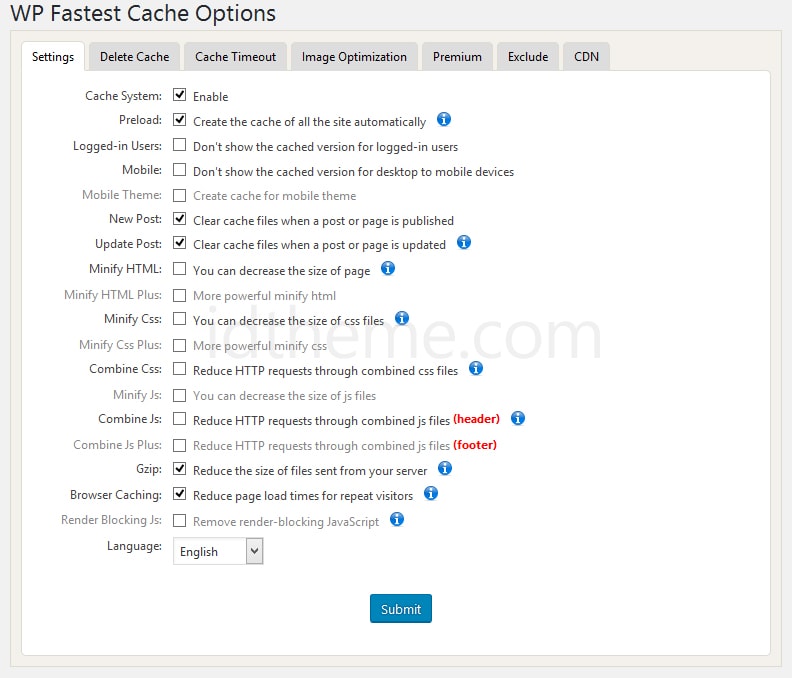Tick the Minify Css Plus checkbox
792x678 pixels.
coord(179,345)
